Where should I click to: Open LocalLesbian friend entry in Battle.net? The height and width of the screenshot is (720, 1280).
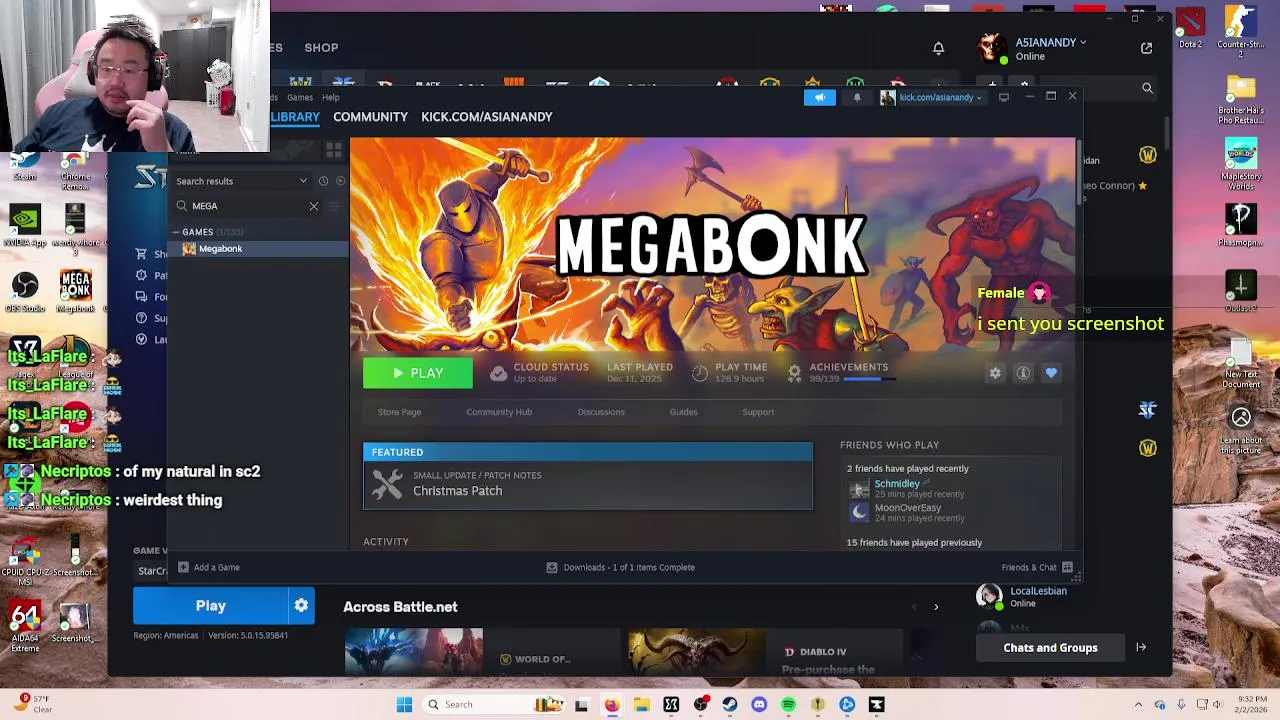coord(1038,597)
